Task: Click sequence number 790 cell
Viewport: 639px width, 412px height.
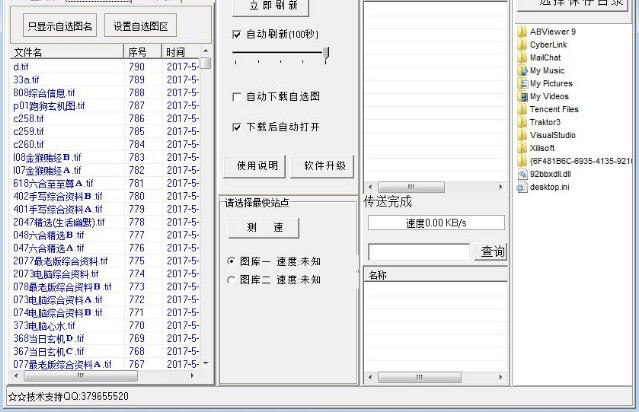Action: pos(137,67)
